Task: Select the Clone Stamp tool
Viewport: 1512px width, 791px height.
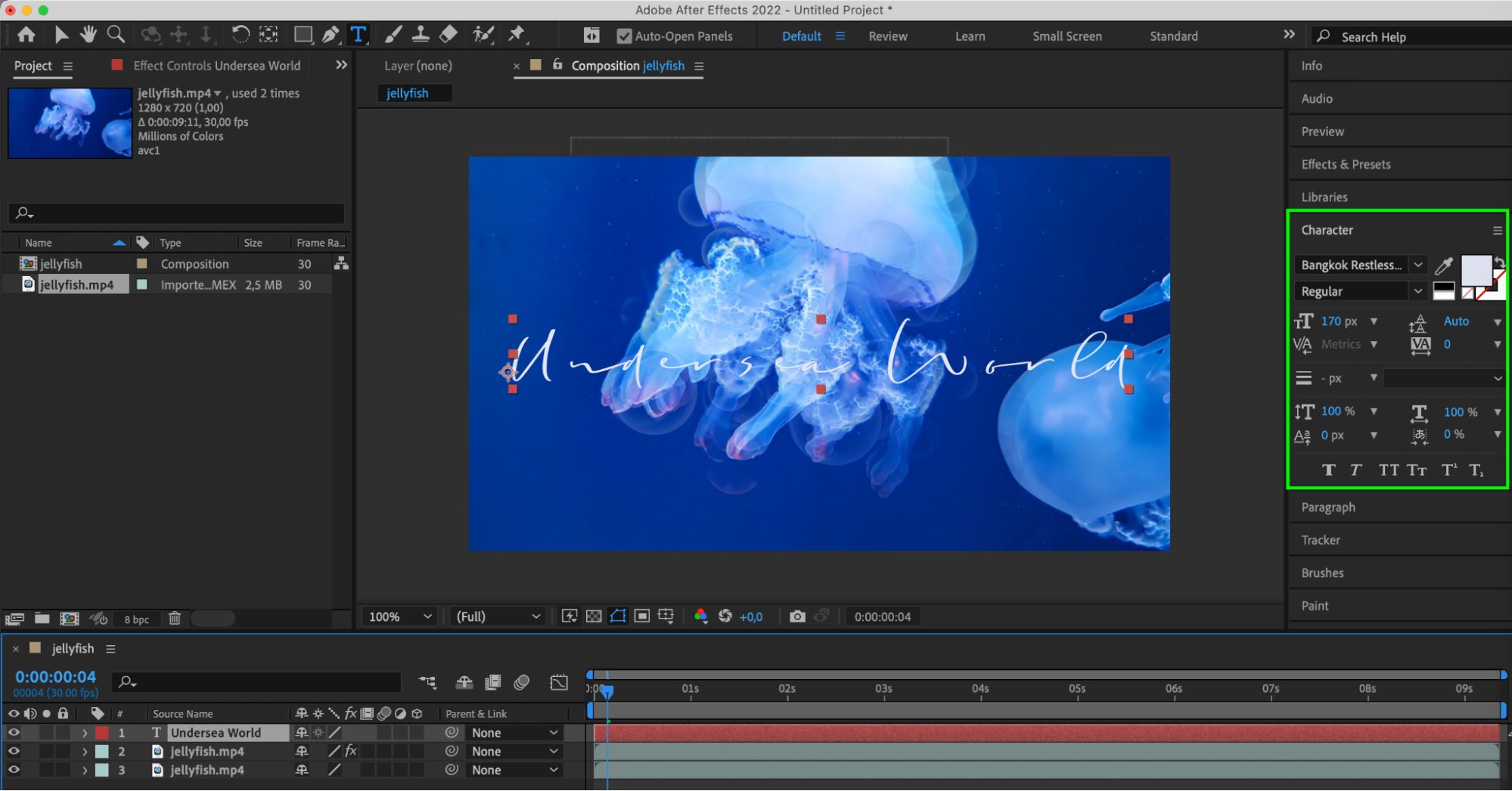Action: pyautogui.click(x=421, y=35)
